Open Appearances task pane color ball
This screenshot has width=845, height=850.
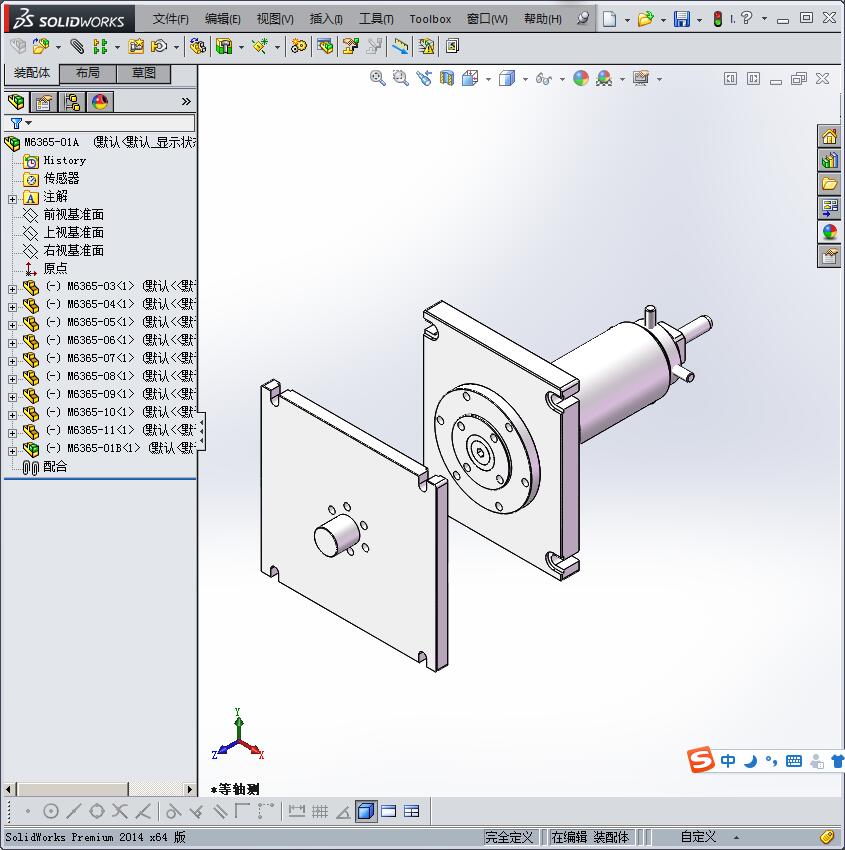click(829, 232)
